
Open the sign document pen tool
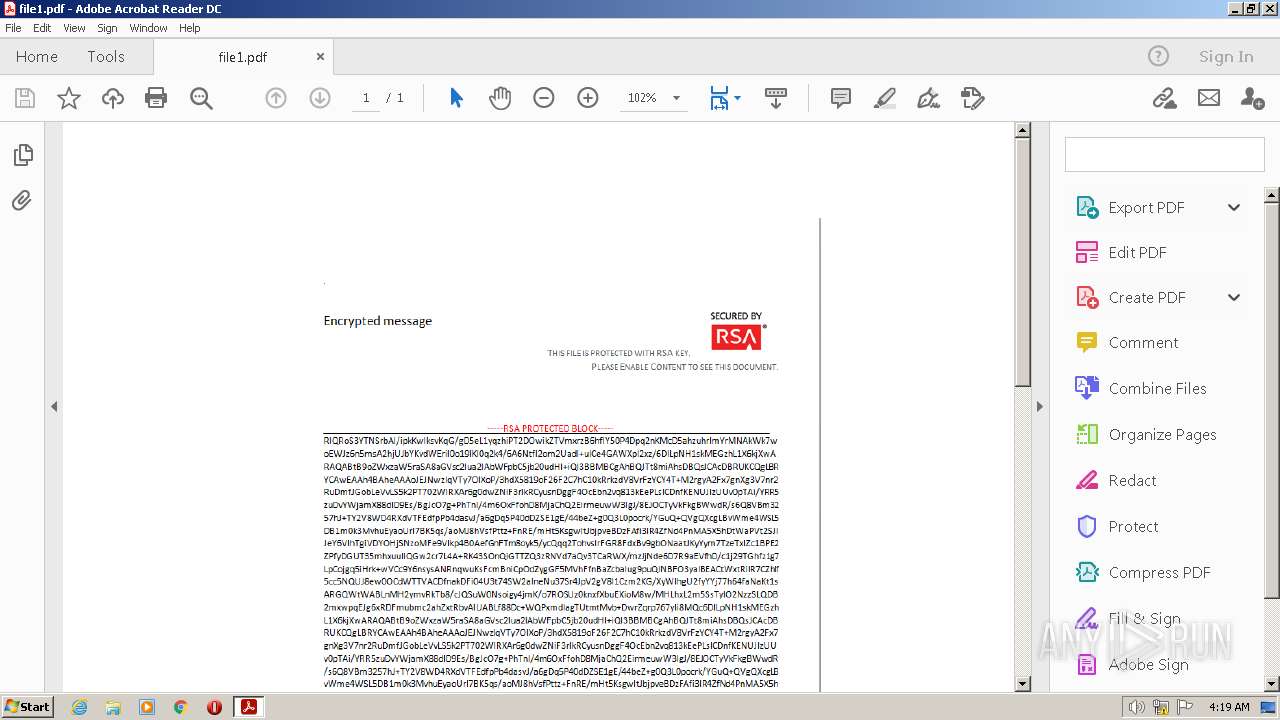[x=929, y=98]
